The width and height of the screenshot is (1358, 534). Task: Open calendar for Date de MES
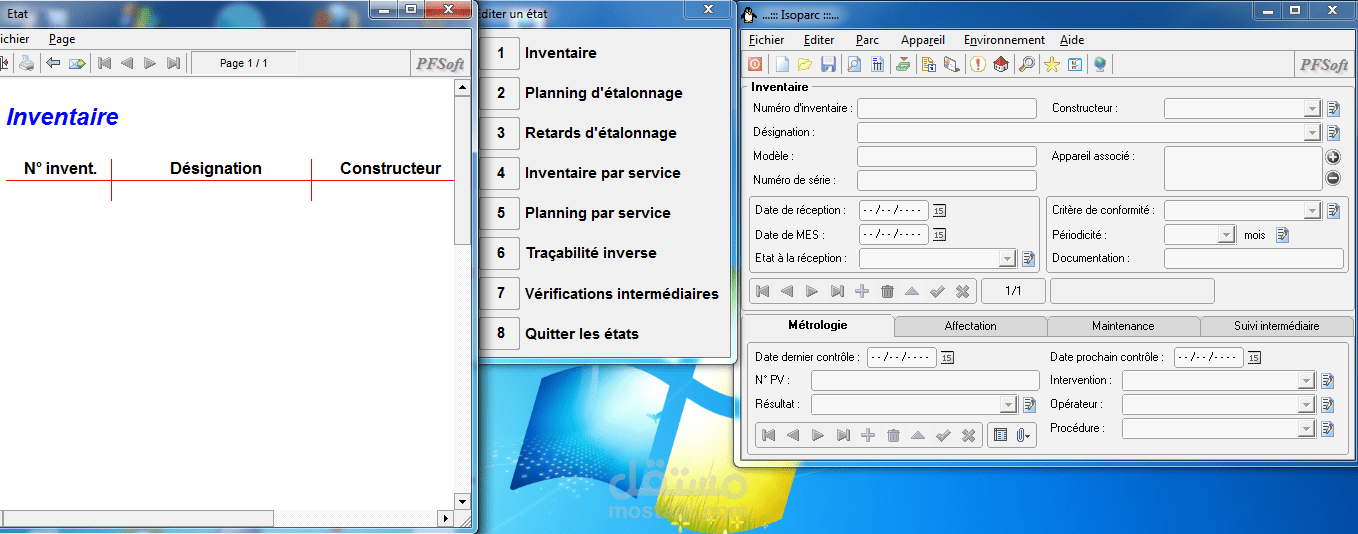click(939, 235)
